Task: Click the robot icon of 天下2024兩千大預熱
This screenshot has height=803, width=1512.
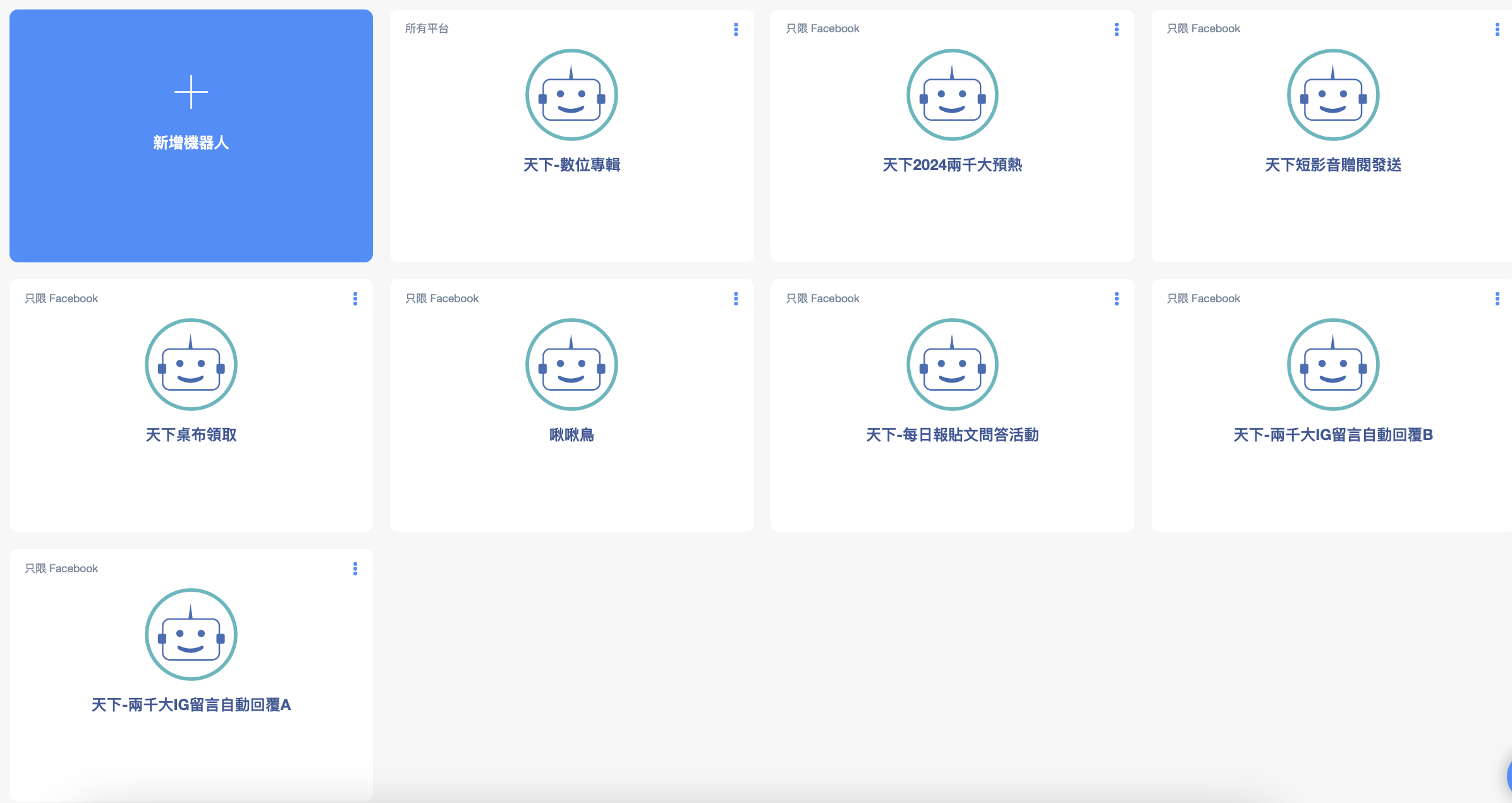Action: tap(953, 95)
